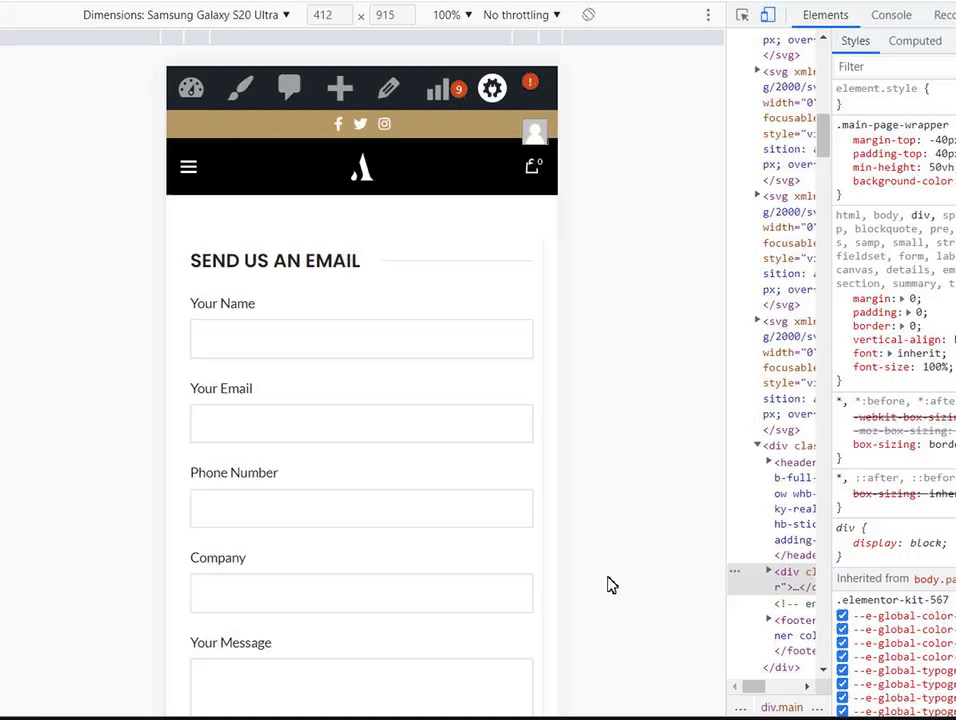Click the edit pencil icon in admin bar
The image size is (956, 720).
click(388, 88)
